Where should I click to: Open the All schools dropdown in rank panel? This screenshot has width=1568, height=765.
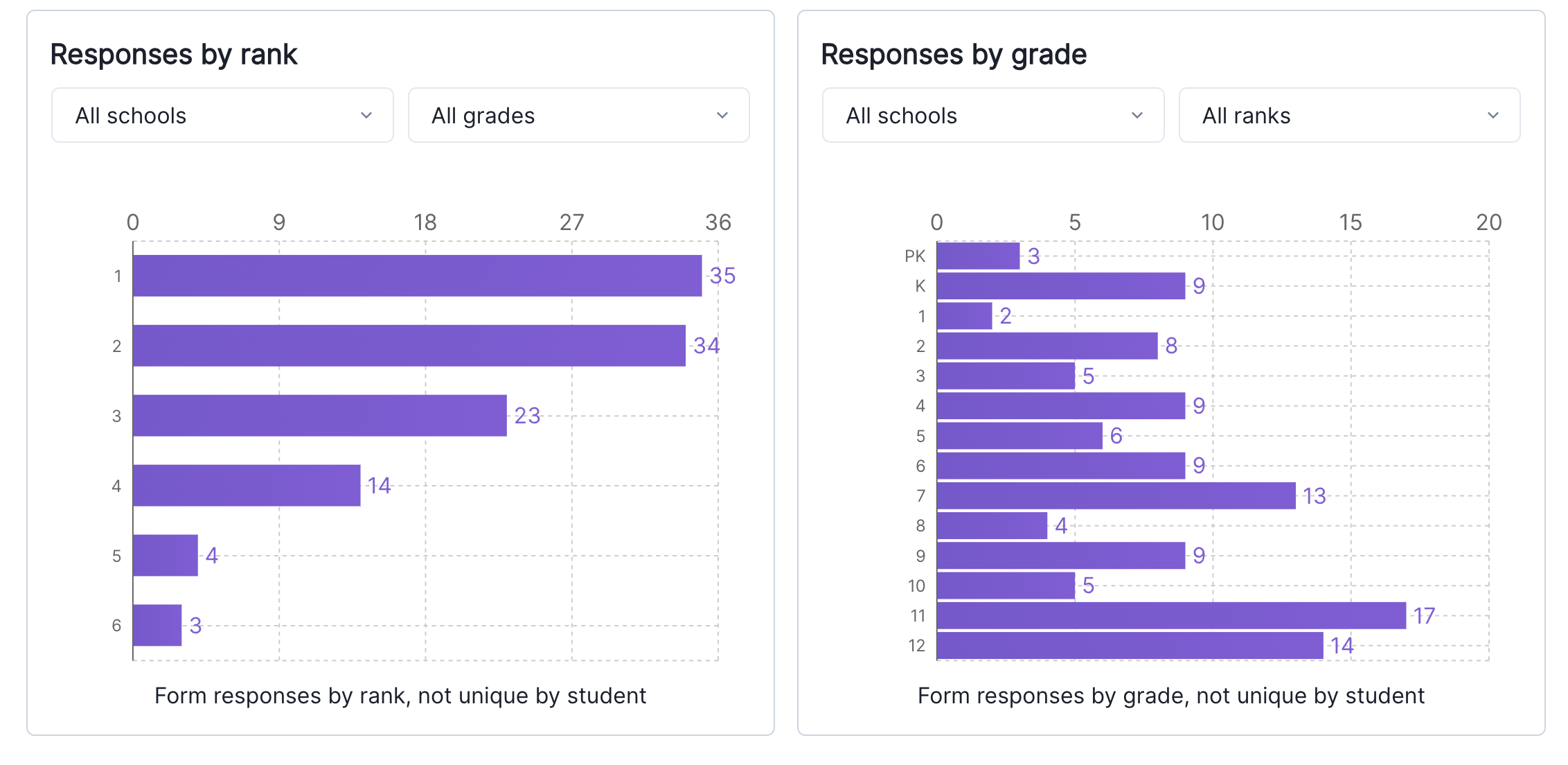222,115
